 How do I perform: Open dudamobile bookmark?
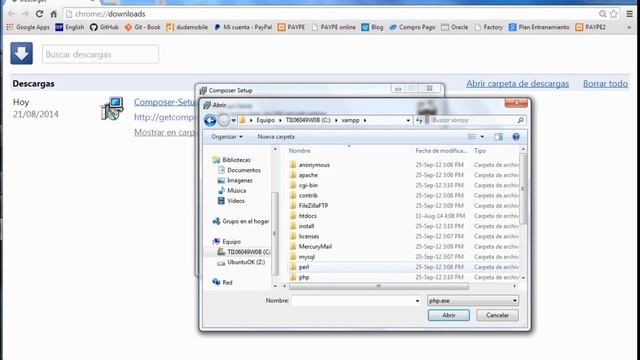187,27
